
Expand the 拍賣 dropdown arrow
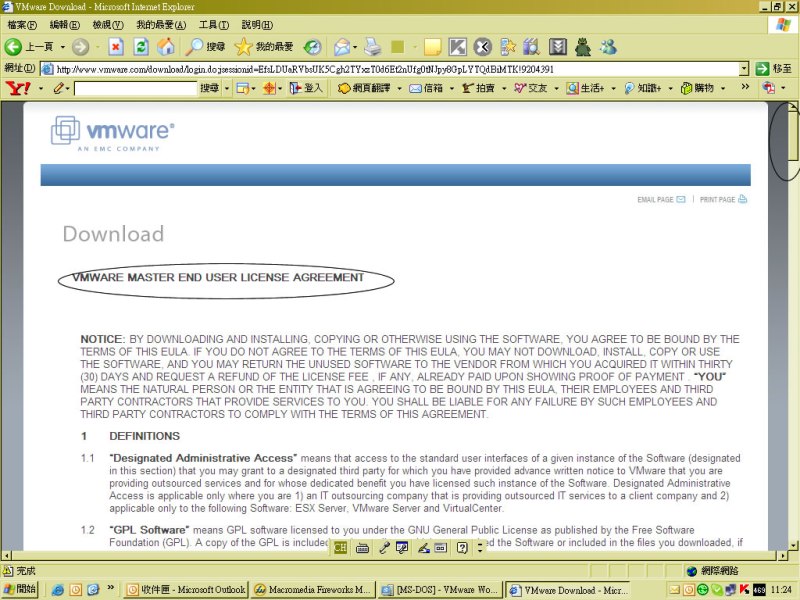[504, 89]
